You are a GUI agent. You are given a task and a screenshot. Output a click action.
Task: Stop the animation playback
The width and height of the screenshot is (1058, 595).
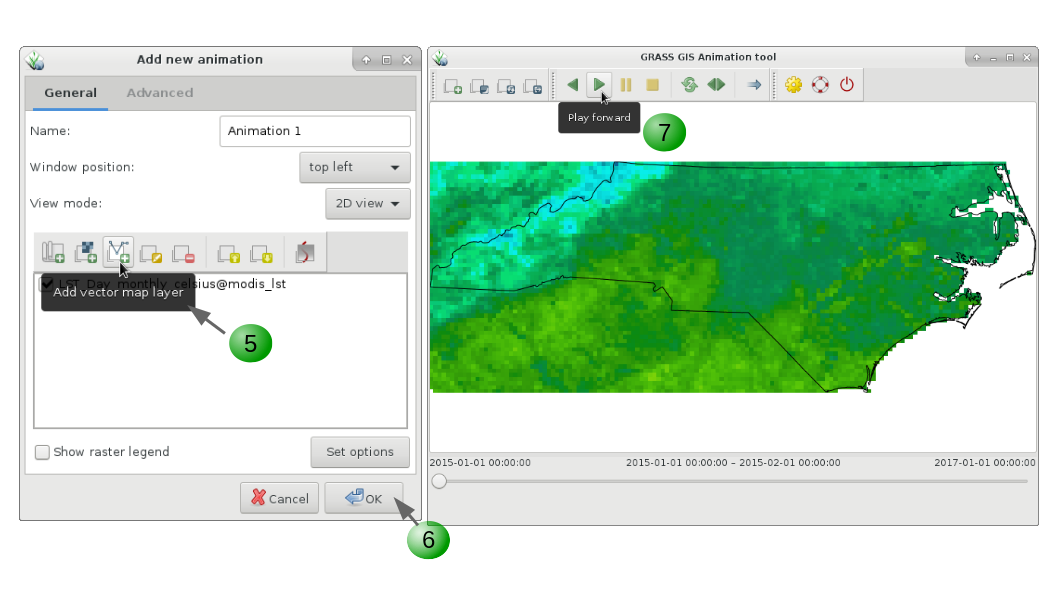point(652,85)
